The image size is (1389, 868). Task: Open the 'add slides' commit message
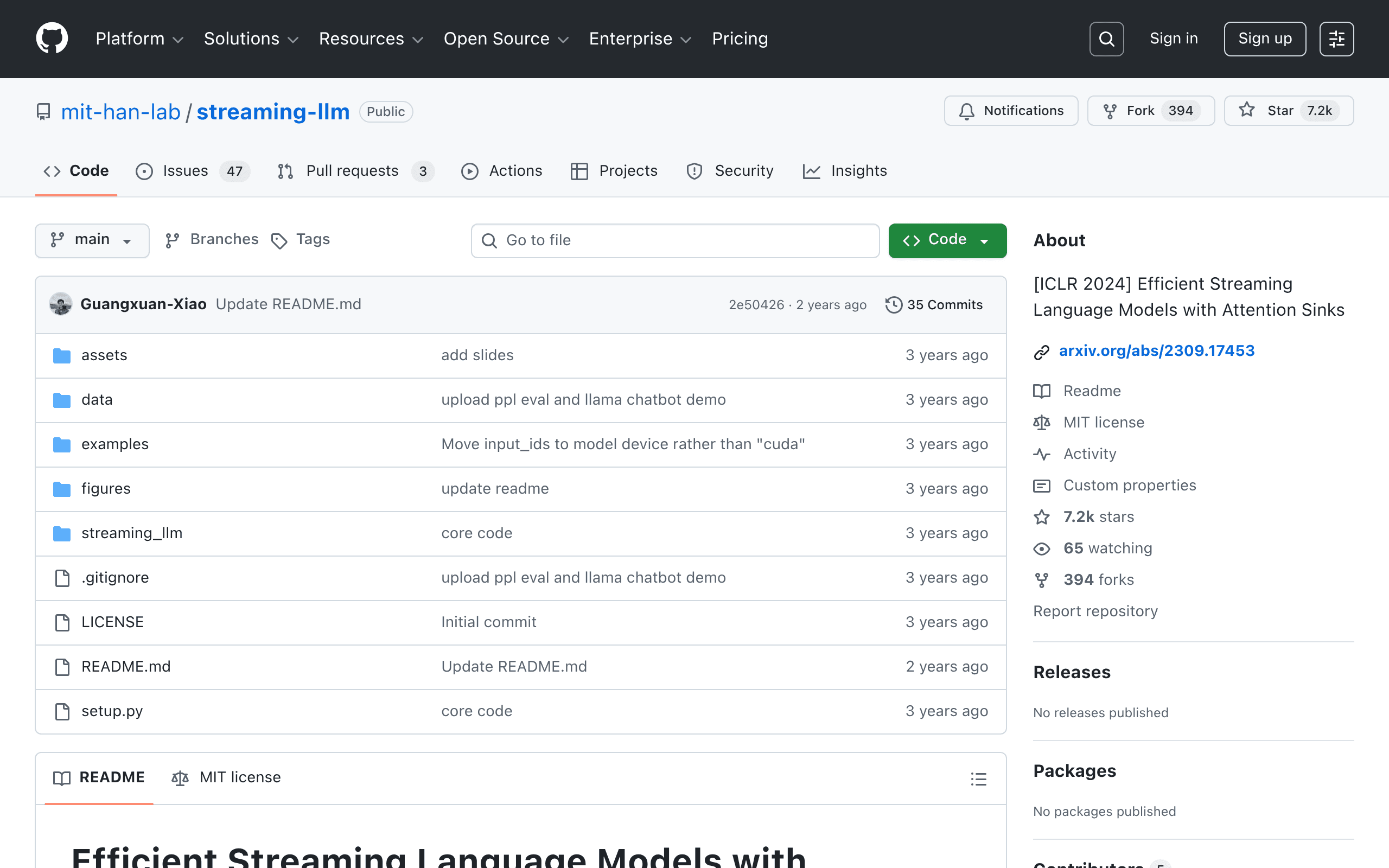(477, 355)
